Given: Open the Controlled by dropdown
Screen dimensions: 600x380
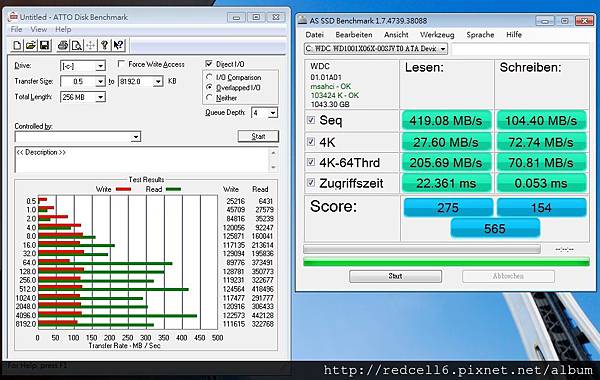Looking at the screenshot, I should (136, 137).
